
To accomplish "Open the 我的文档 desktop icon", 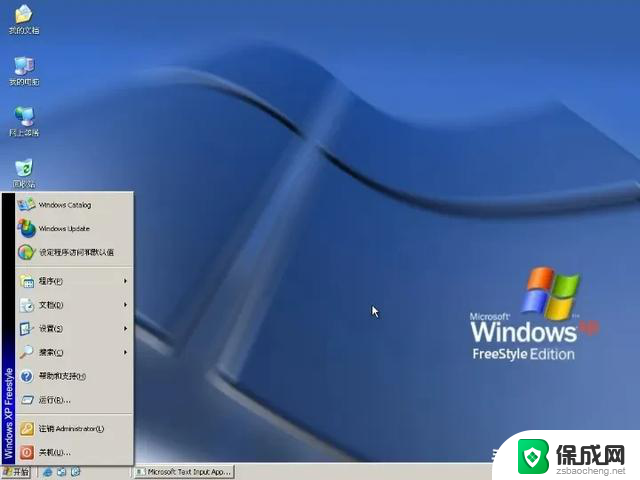I will tap(24, 19).
